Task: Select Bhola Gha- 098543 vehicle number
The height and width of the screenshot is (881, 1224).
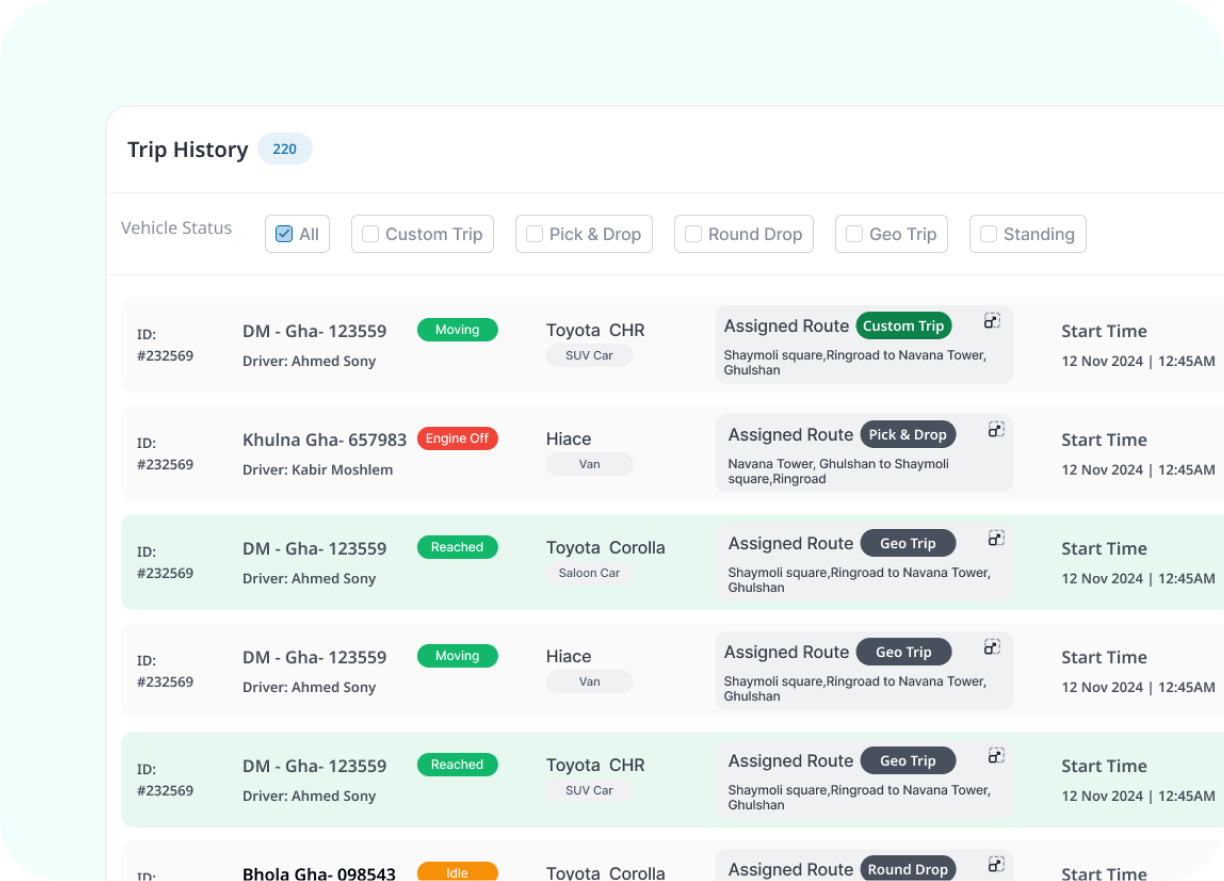Action: (319, 874)
